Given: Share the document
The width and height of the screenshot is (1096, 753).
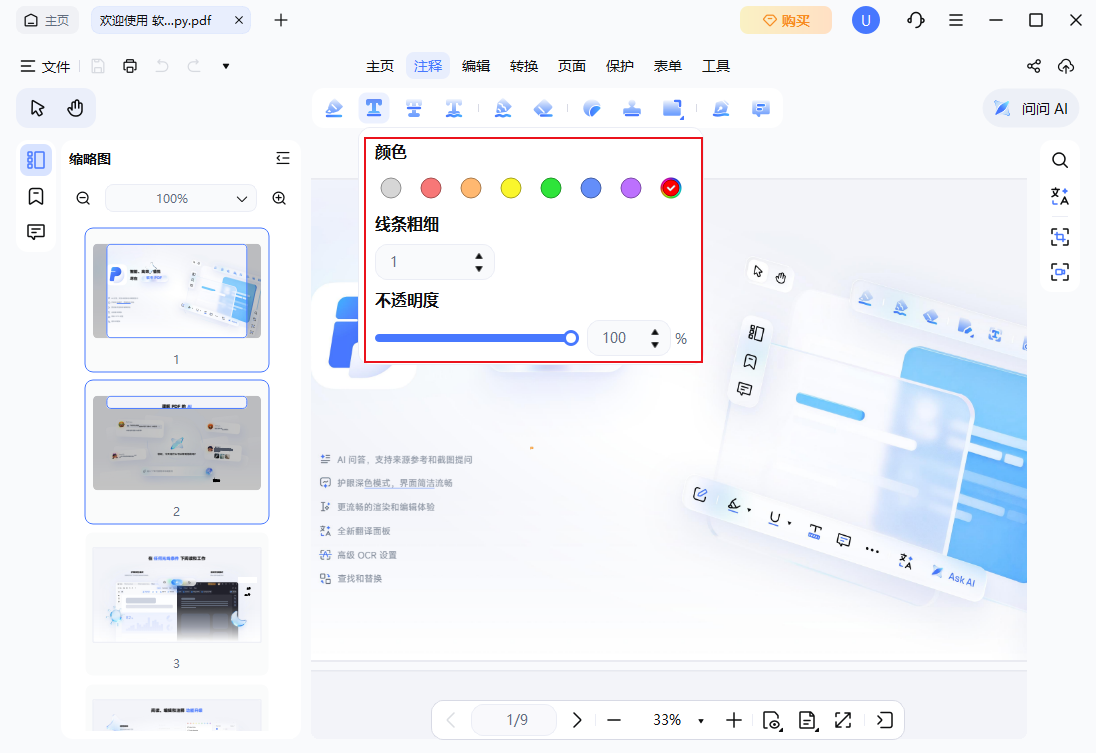Looking at the screenshot, I should tap(1034, 66).
